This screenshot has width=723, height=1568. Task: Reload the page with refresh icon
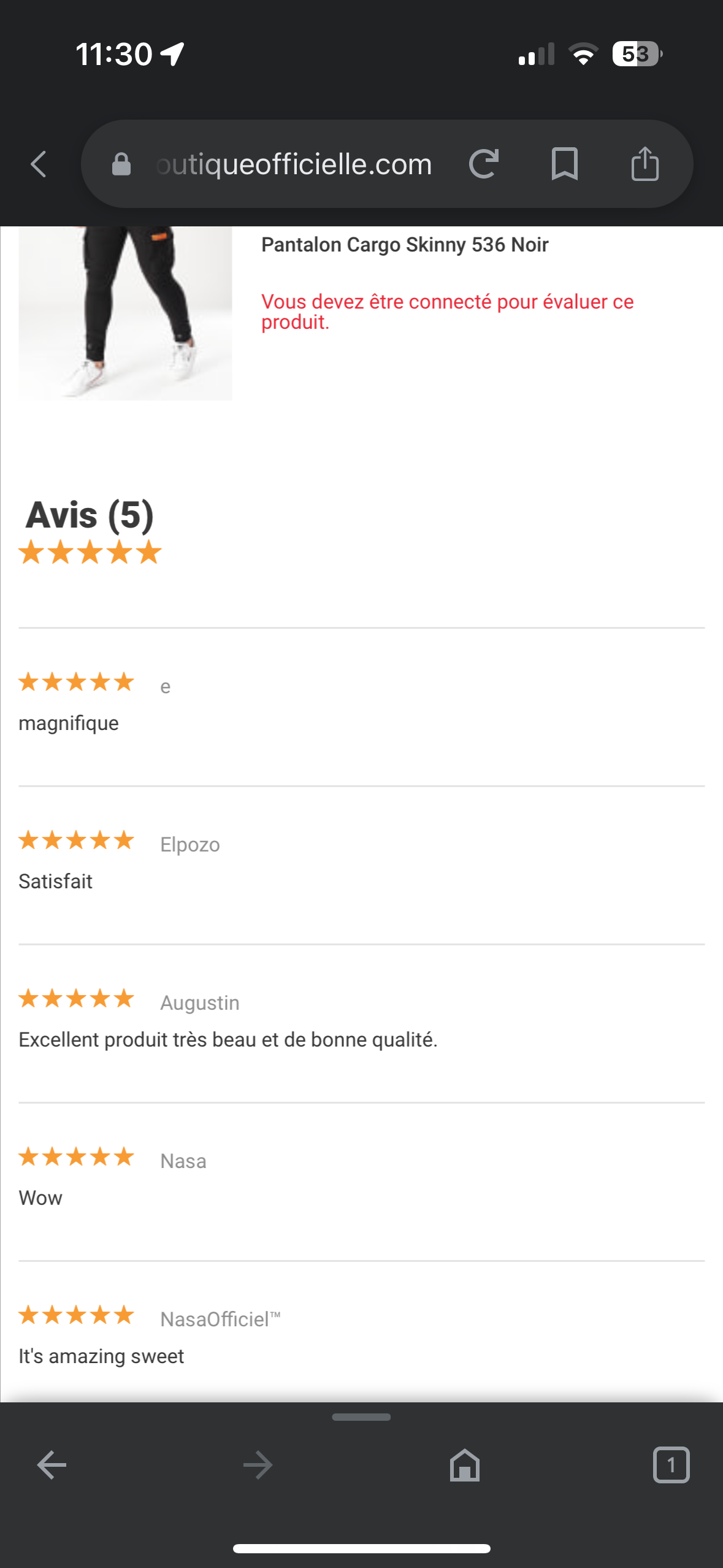484,164
